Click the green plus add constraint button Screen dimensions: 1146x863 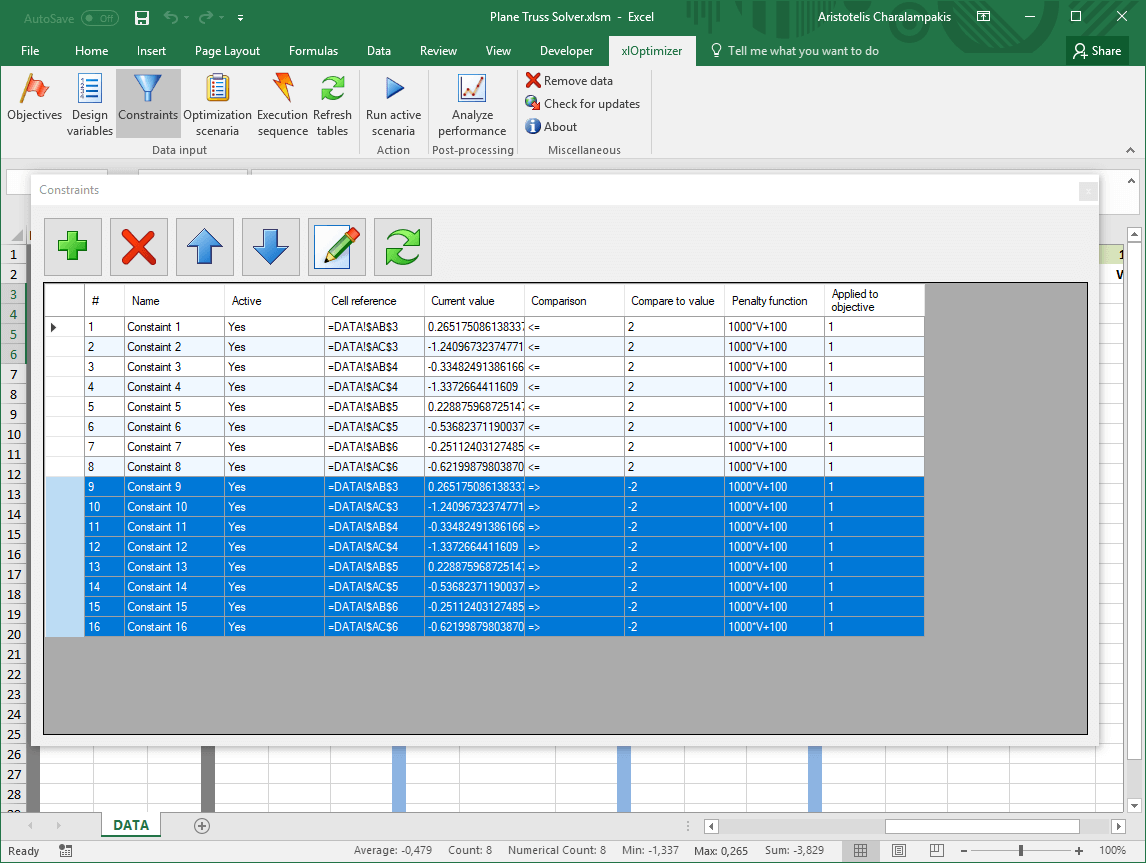[72, 247]
